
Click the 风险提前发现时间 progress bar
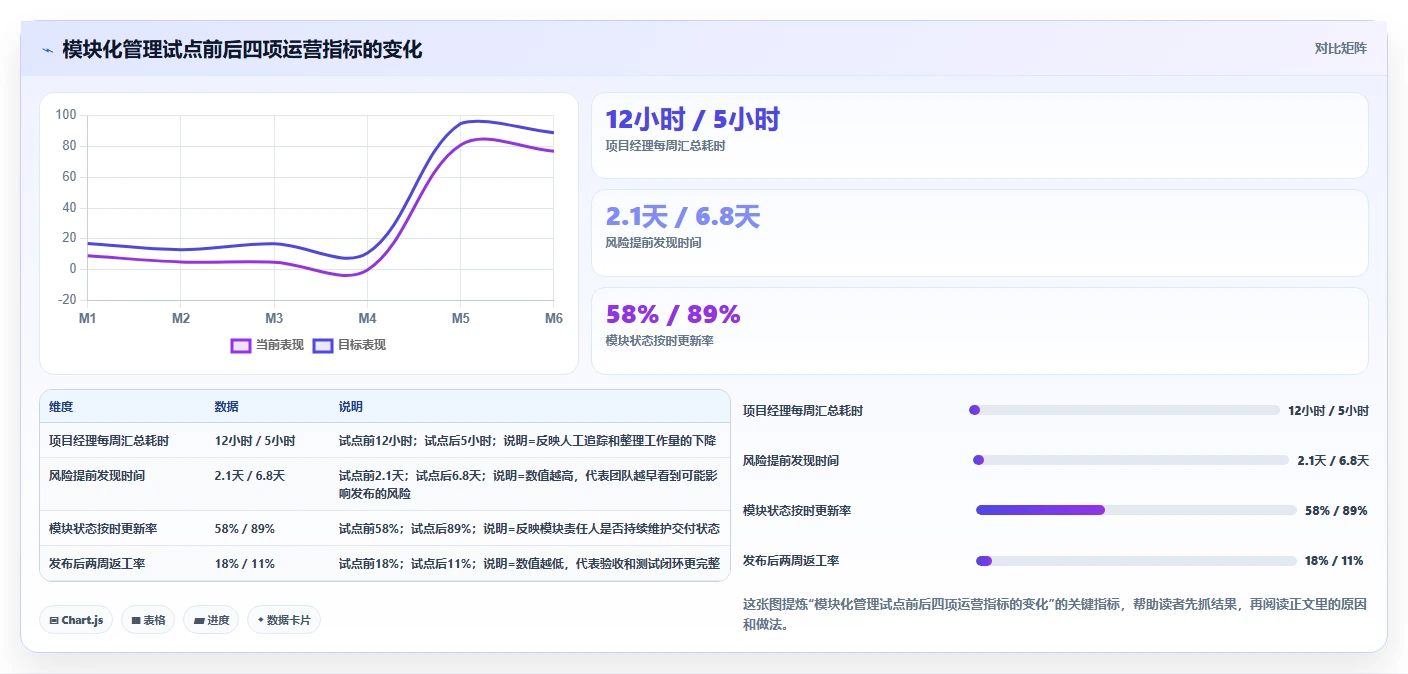(x=1131, y=460)
